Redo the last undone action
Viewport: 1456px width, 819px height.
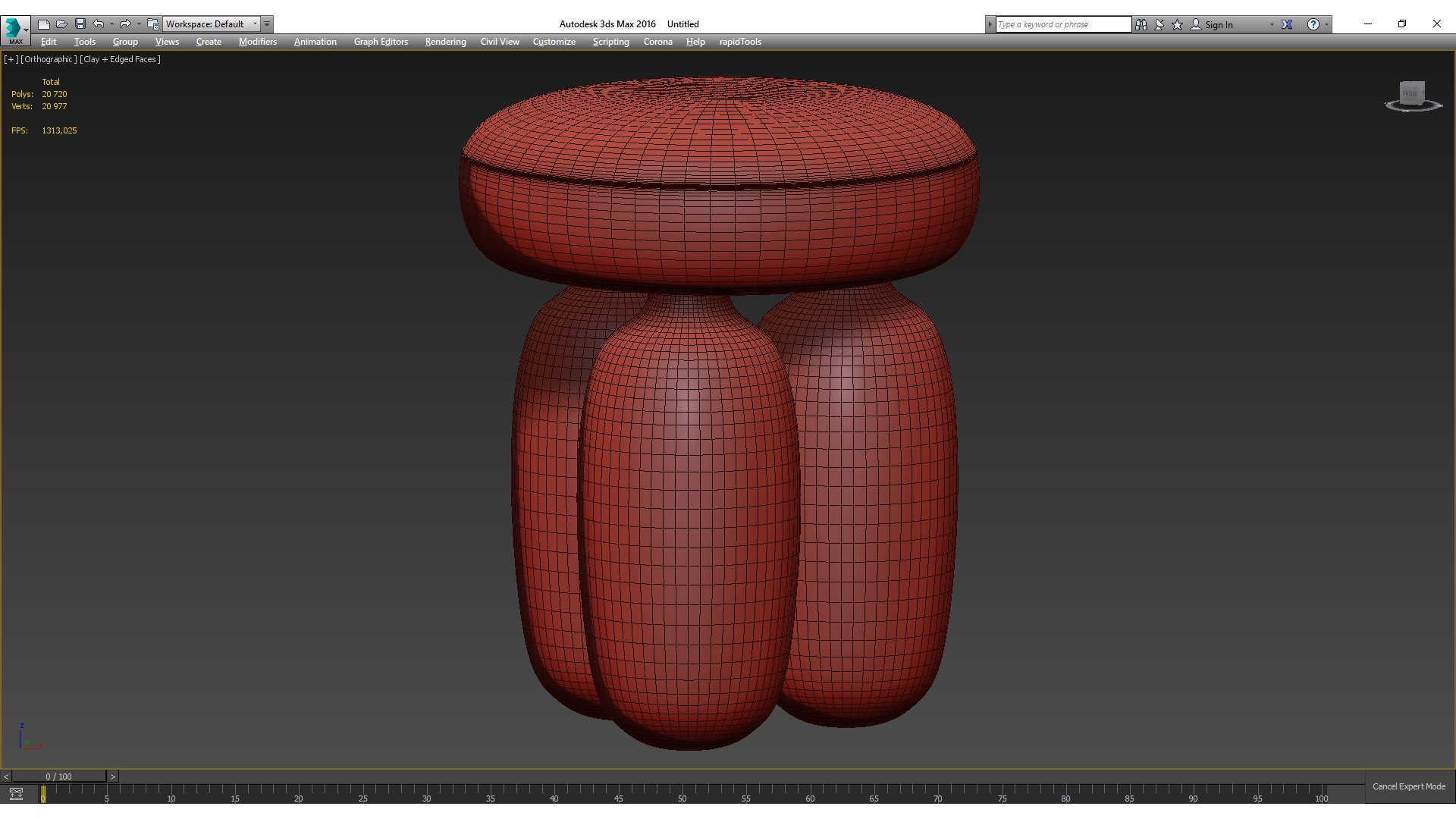click(x=126, y=24)
